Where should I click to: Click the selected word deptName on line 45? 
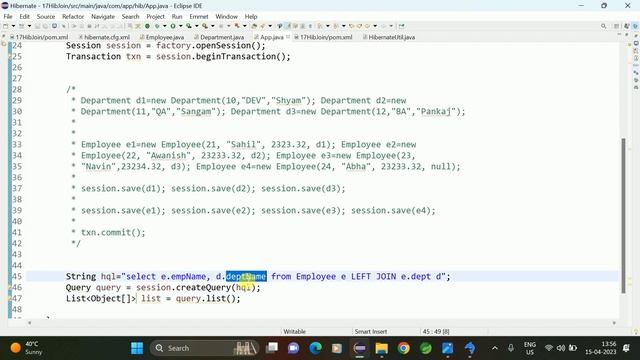[246, 276]
